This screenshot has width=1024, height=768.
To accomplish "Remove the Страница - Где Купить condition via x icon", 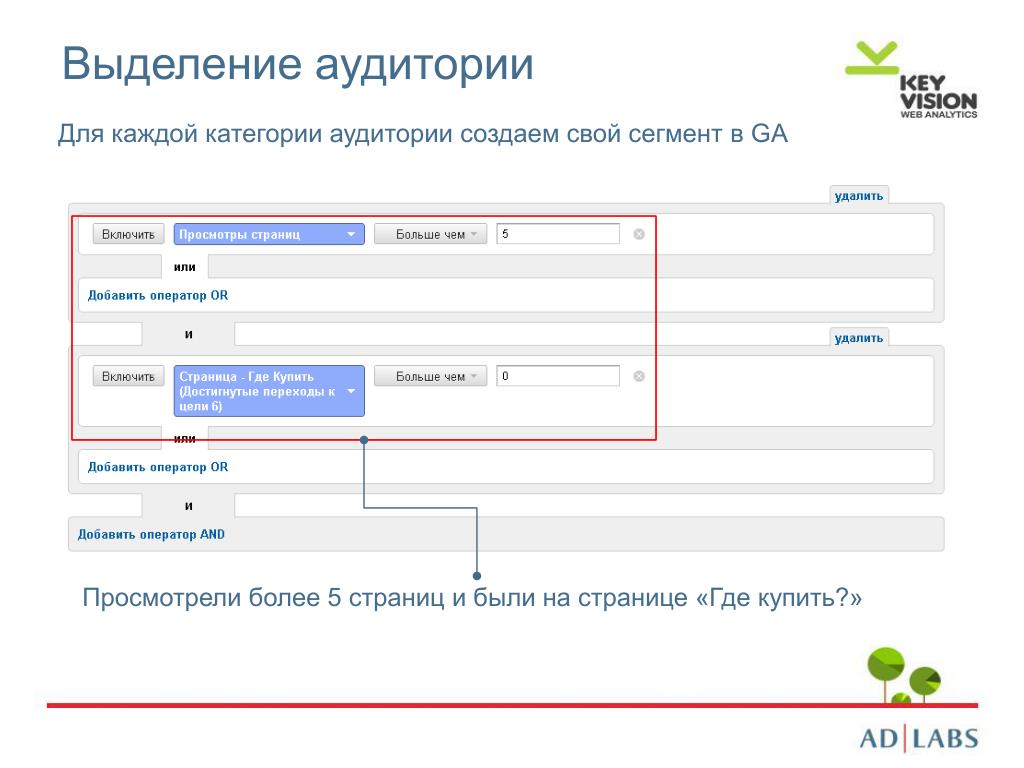I will (x=639, y=376).
